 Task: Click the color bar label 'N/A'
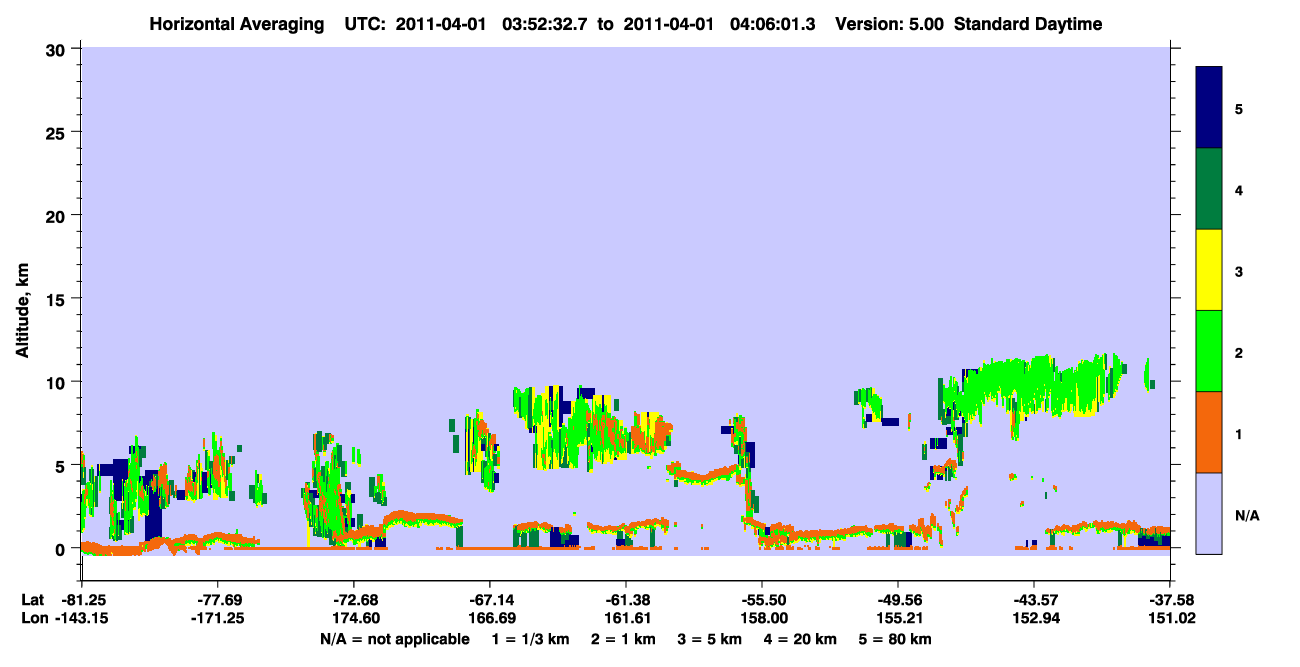(x=1247, y=515)
